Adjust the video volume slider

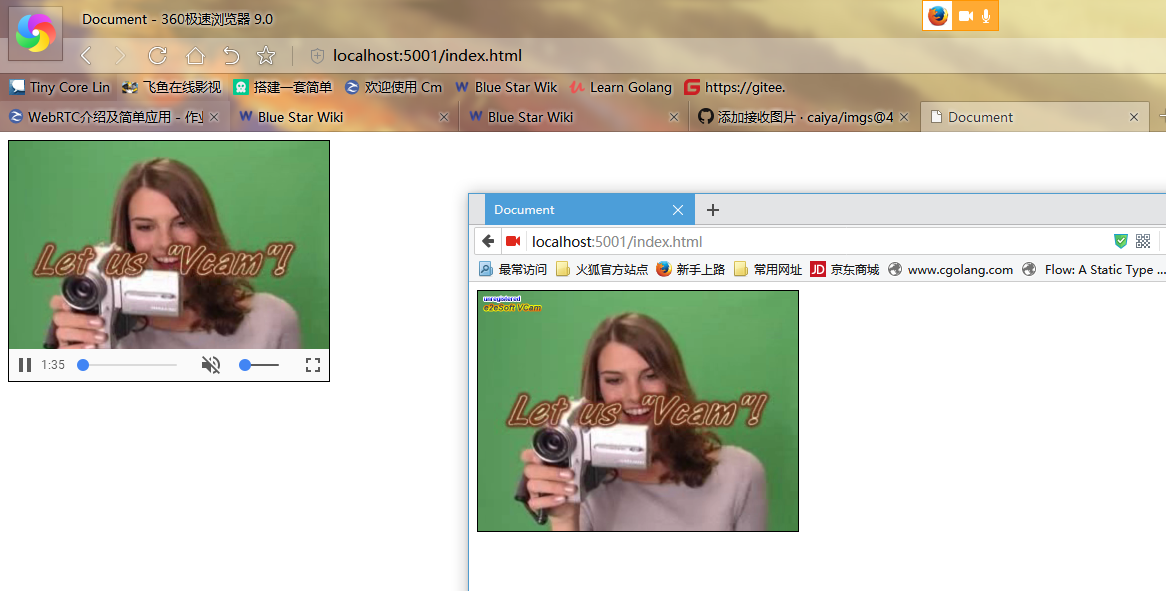tap(259, 365)
